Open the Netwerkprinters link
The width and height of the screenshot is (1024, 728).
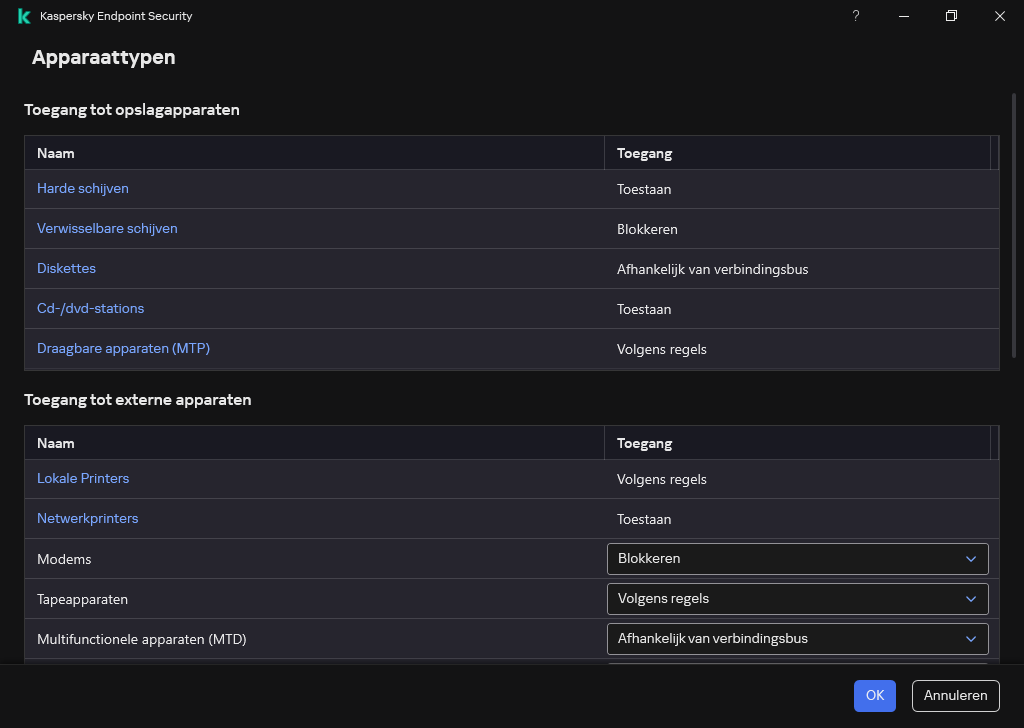click(x=87, y=518)
